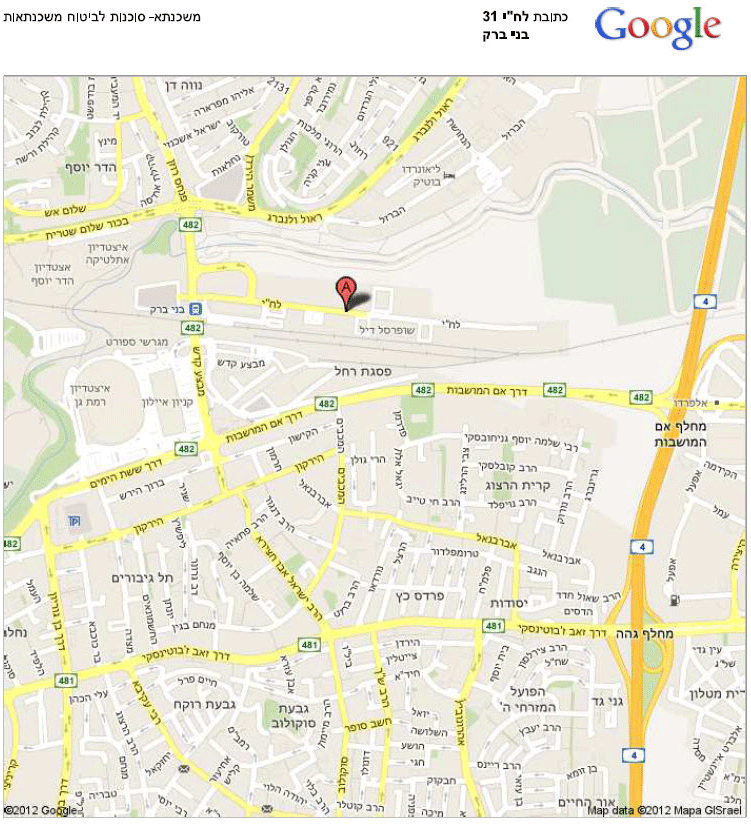
Task: Select the 481 shield above יסודות
Action: coord(493,625)
